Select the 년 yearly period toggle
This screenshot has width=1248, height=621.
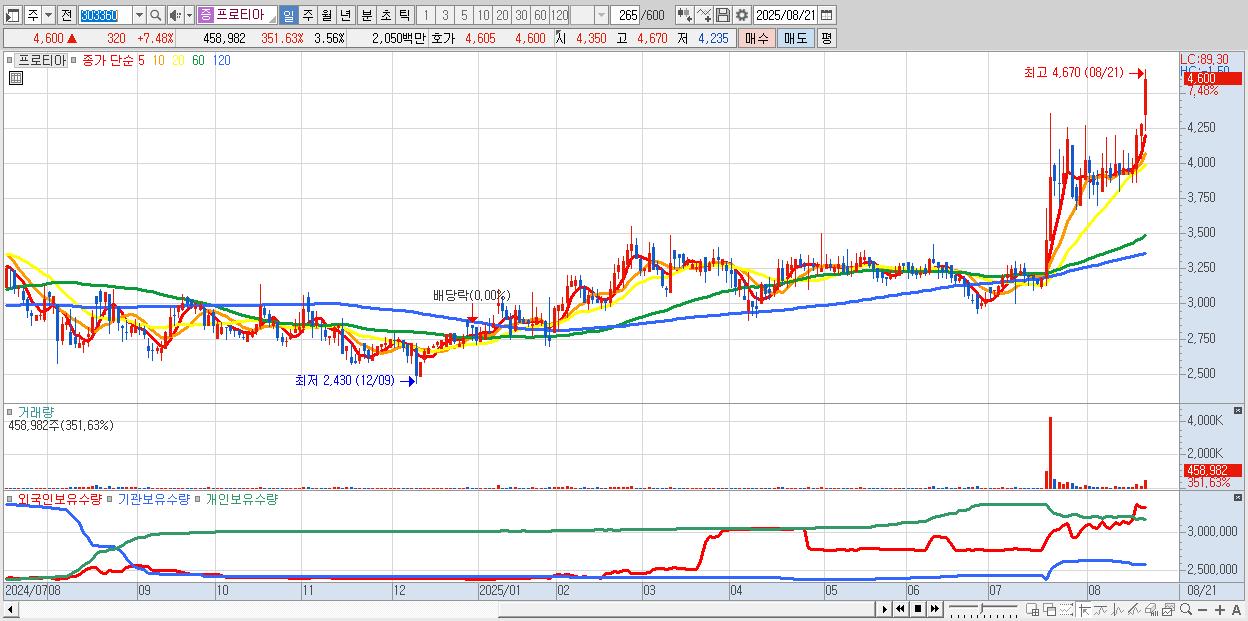(345, 15)
